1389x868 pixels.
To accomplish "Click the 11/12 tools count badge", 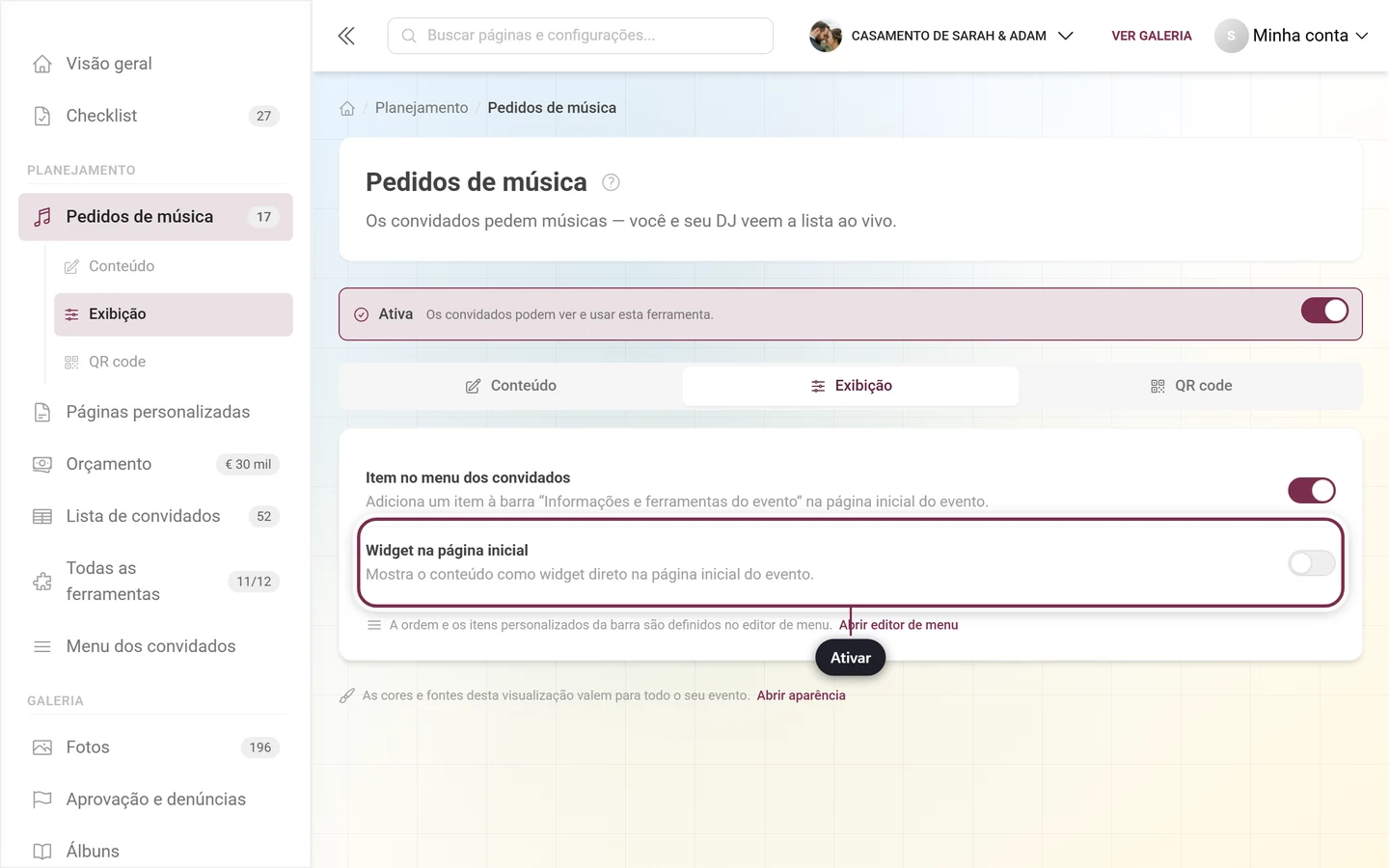I will coord(254,582).
